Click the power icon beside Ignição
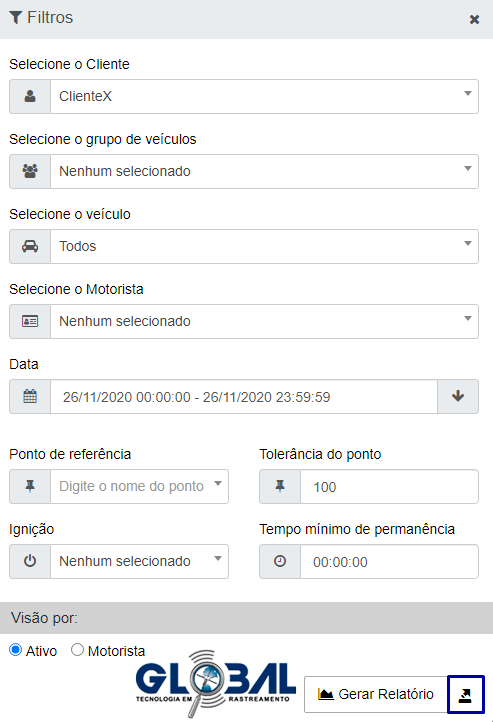This screenshot has width=493, height=722. point(30,561)
